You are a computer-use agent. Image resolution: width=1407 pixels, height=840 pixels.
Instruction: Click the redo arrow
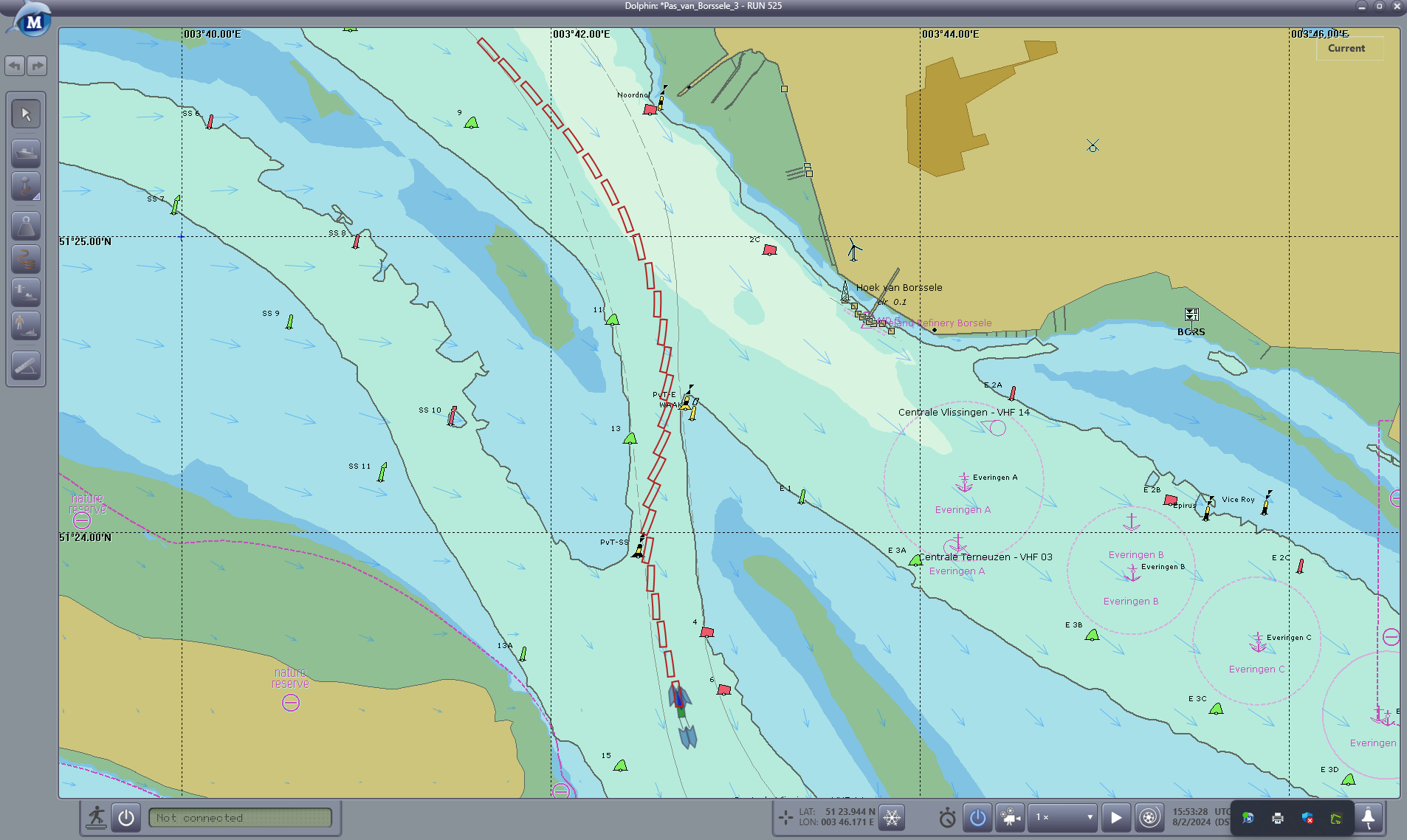tap(37, 66)
